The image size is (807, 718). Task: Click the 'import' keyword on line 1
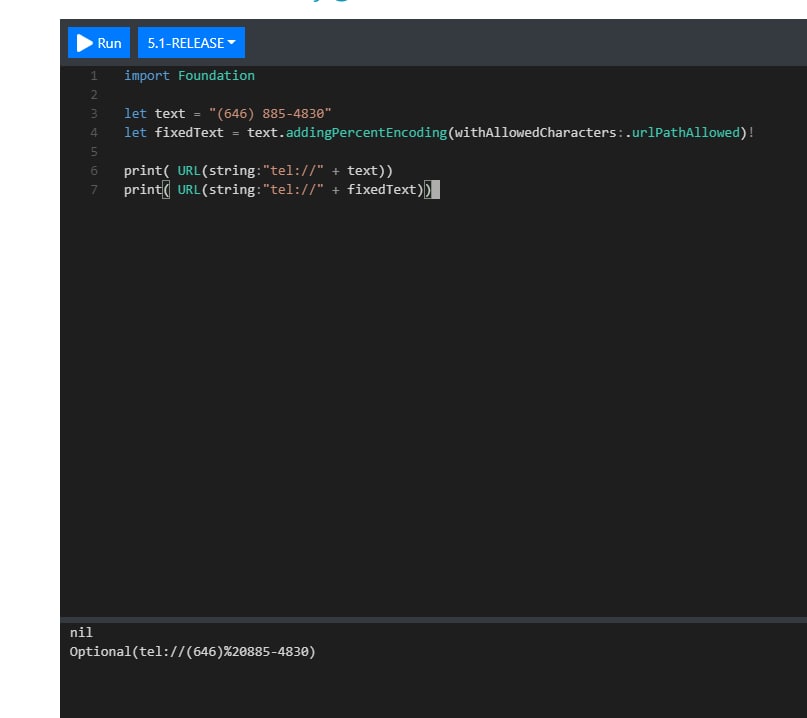tap(147, 76)
